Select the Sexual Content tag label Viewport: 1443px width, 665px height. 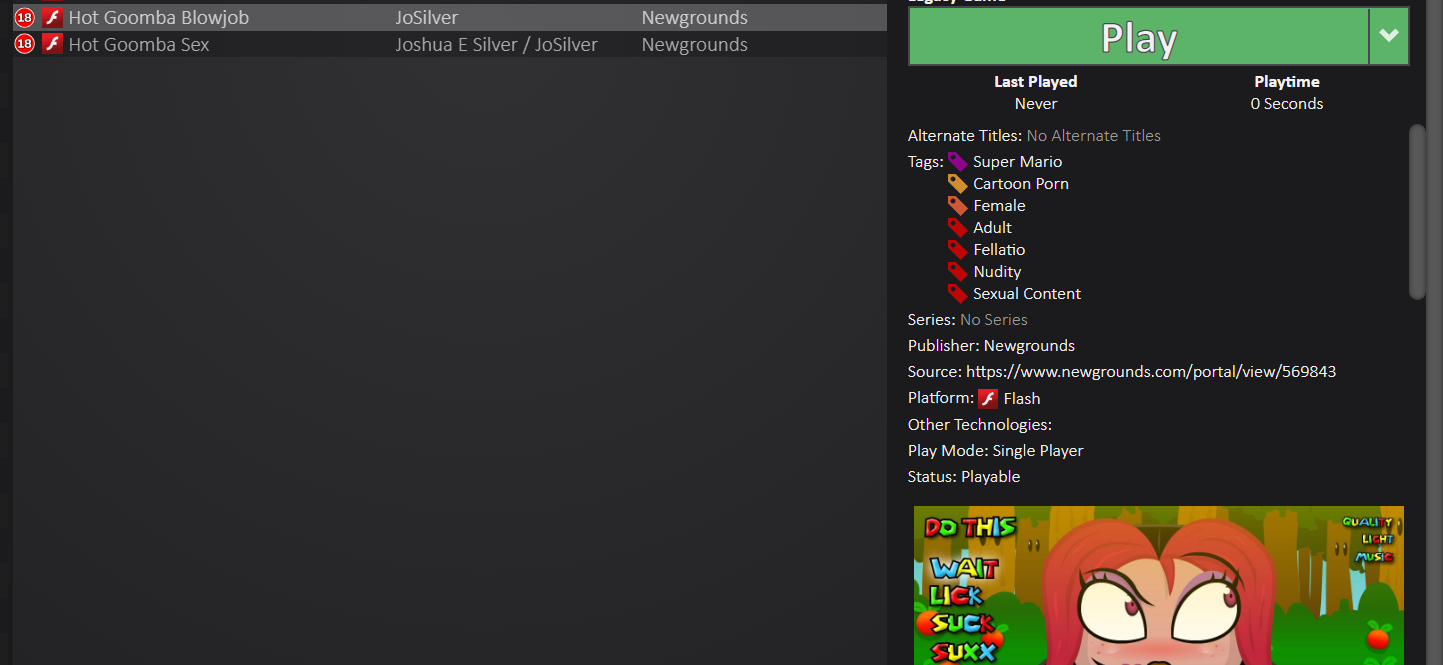point(1027,293)
